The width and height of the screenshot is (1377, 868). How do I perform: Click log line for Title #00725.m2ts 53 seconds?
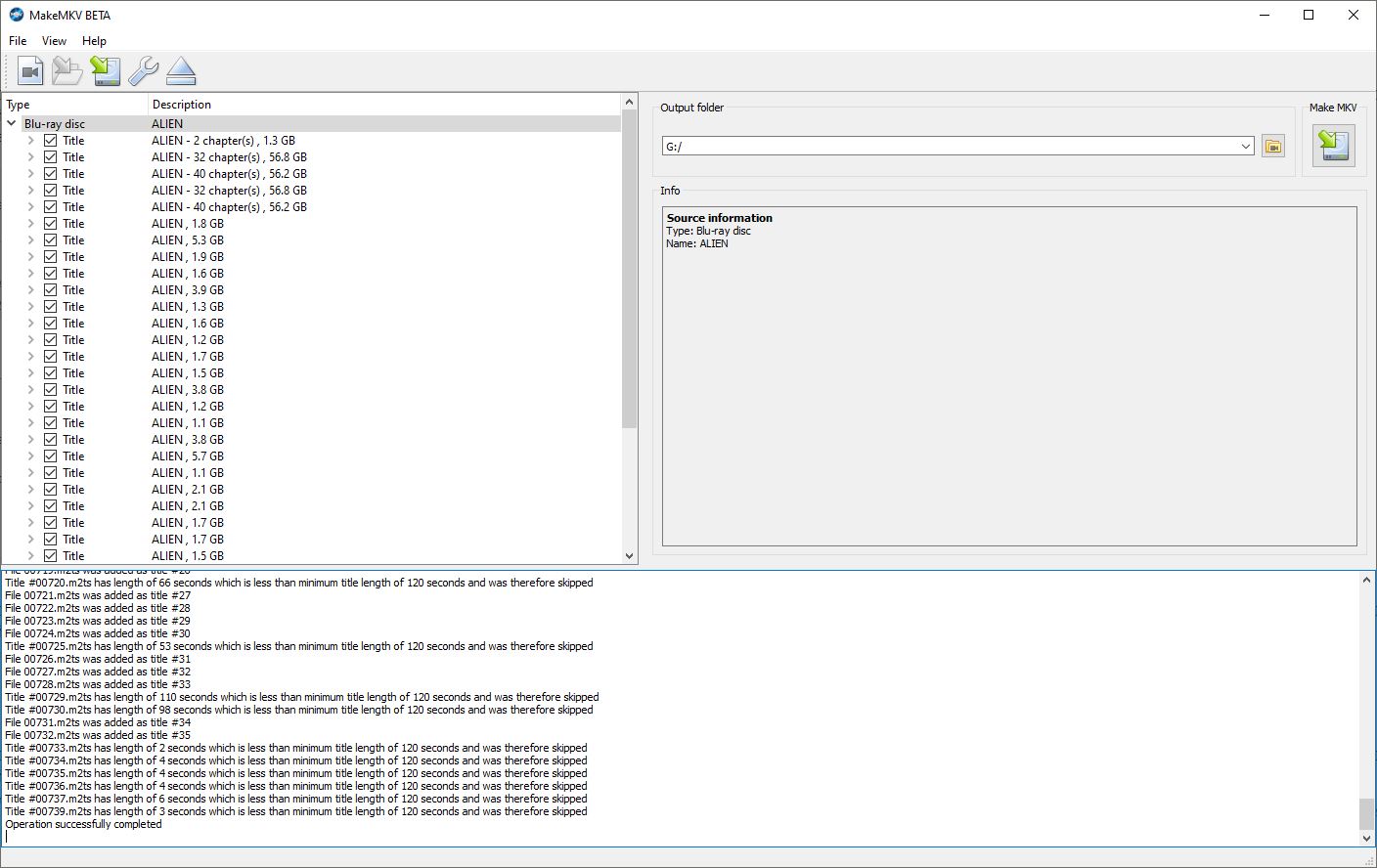click(299, 647)
